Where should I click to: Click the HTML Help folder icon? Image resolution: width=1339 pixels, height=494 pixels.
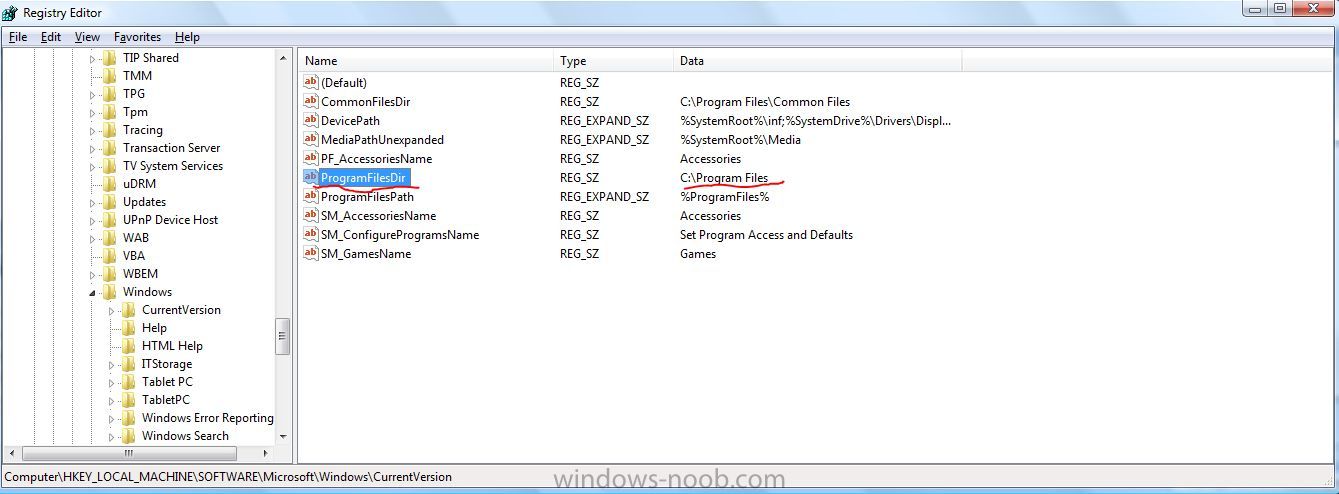click(x=129, y=346)
